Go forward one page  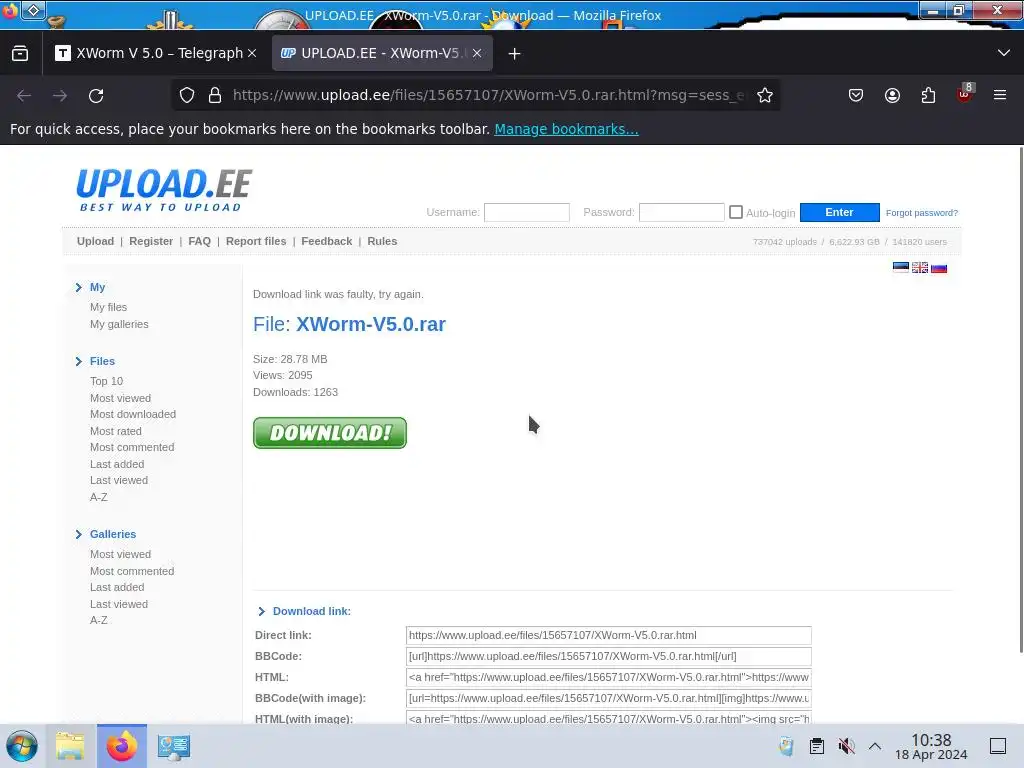click(x=60, y=96)
